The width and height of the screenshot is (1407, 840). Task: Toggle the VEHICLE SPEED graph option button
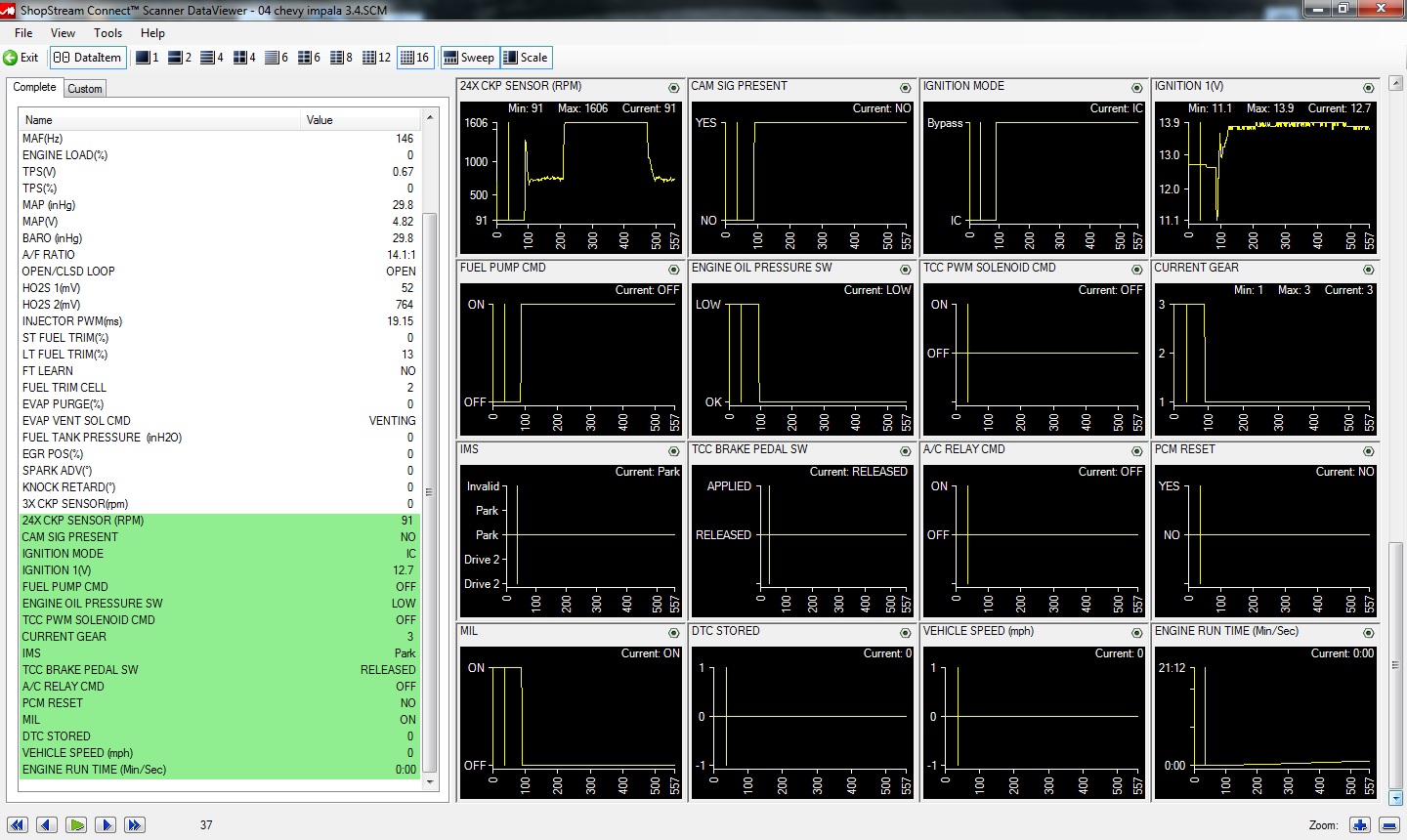[x=1137, y=633]
